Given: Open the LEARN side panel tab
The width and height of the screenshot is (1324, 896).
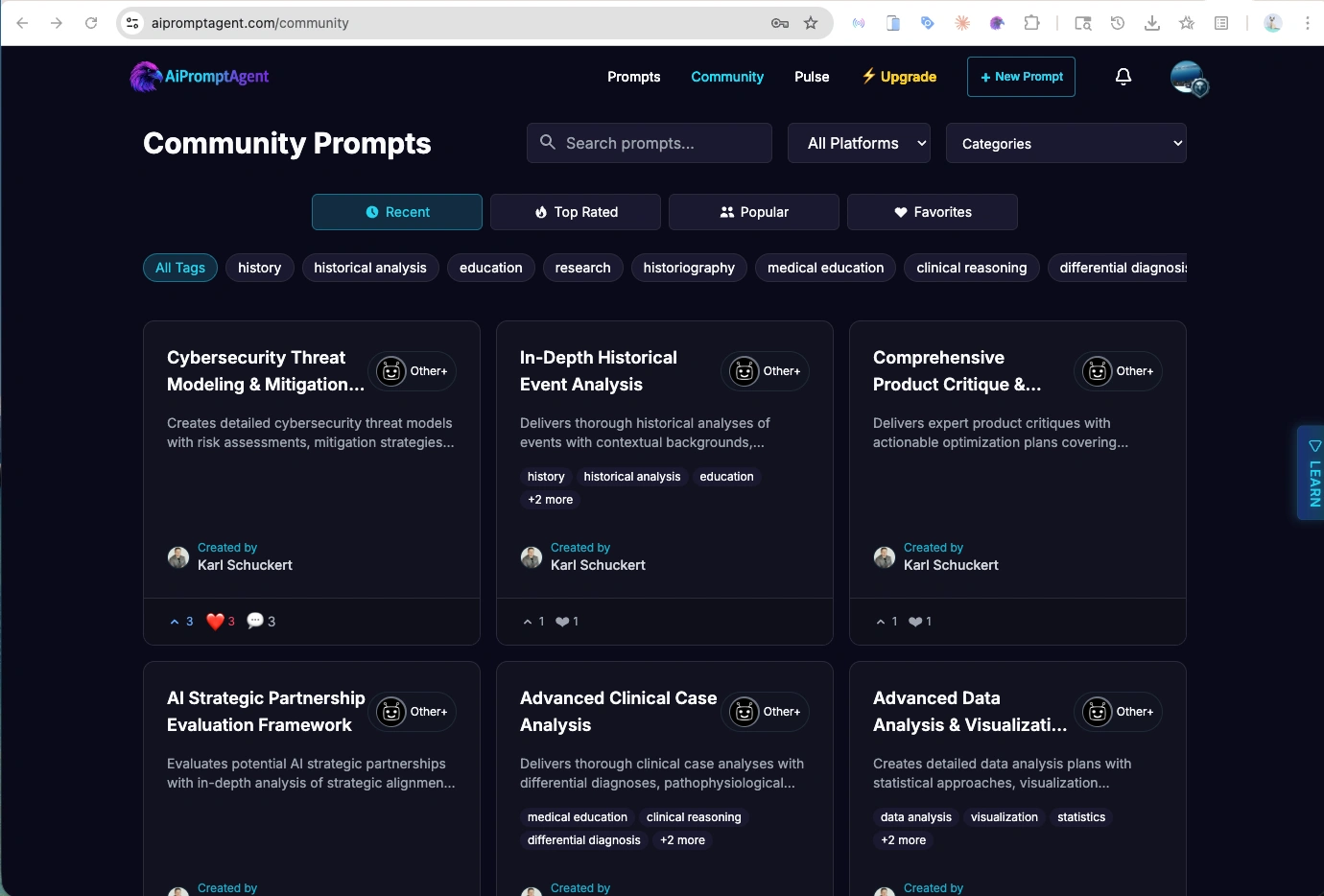Looking at the screenshot, I should [1312, 473].
